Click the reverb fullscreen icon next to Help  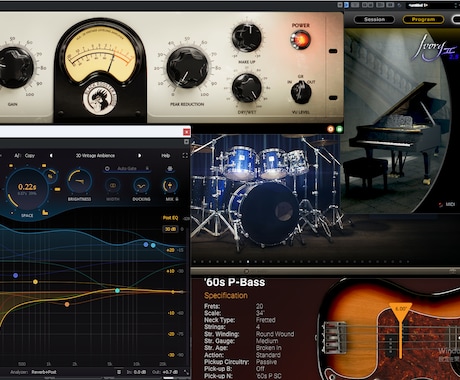pos(185,156)
